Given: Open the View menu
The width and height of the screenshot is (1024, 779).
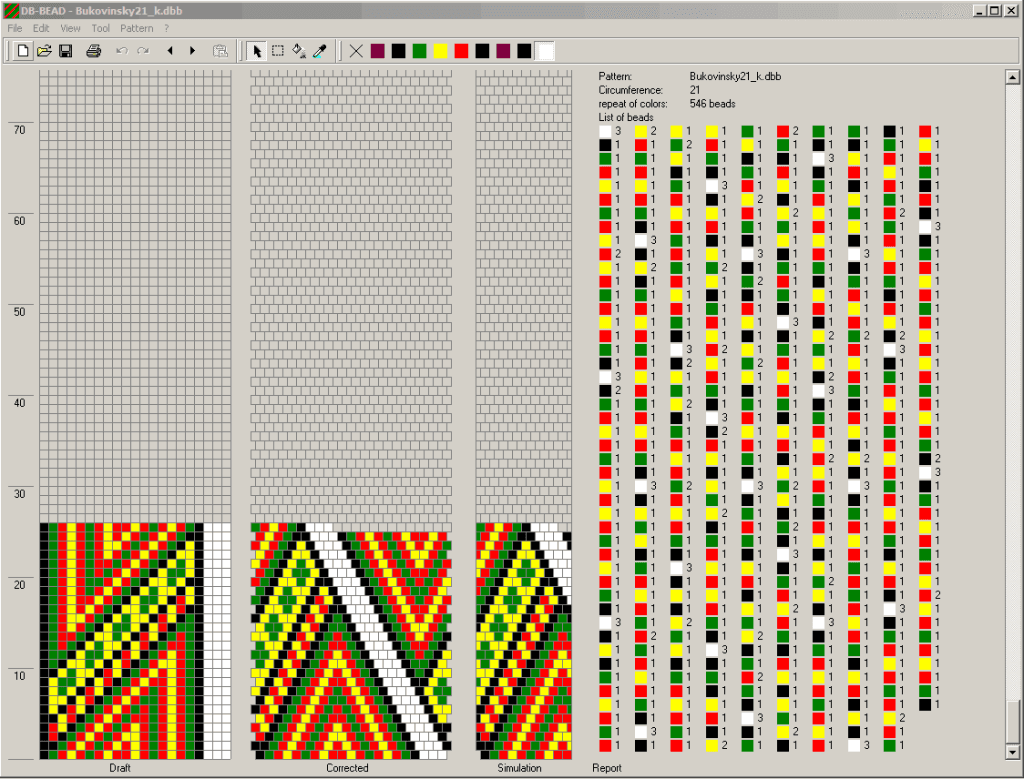Looking at the screenshot, I should (x=70, y=28).
